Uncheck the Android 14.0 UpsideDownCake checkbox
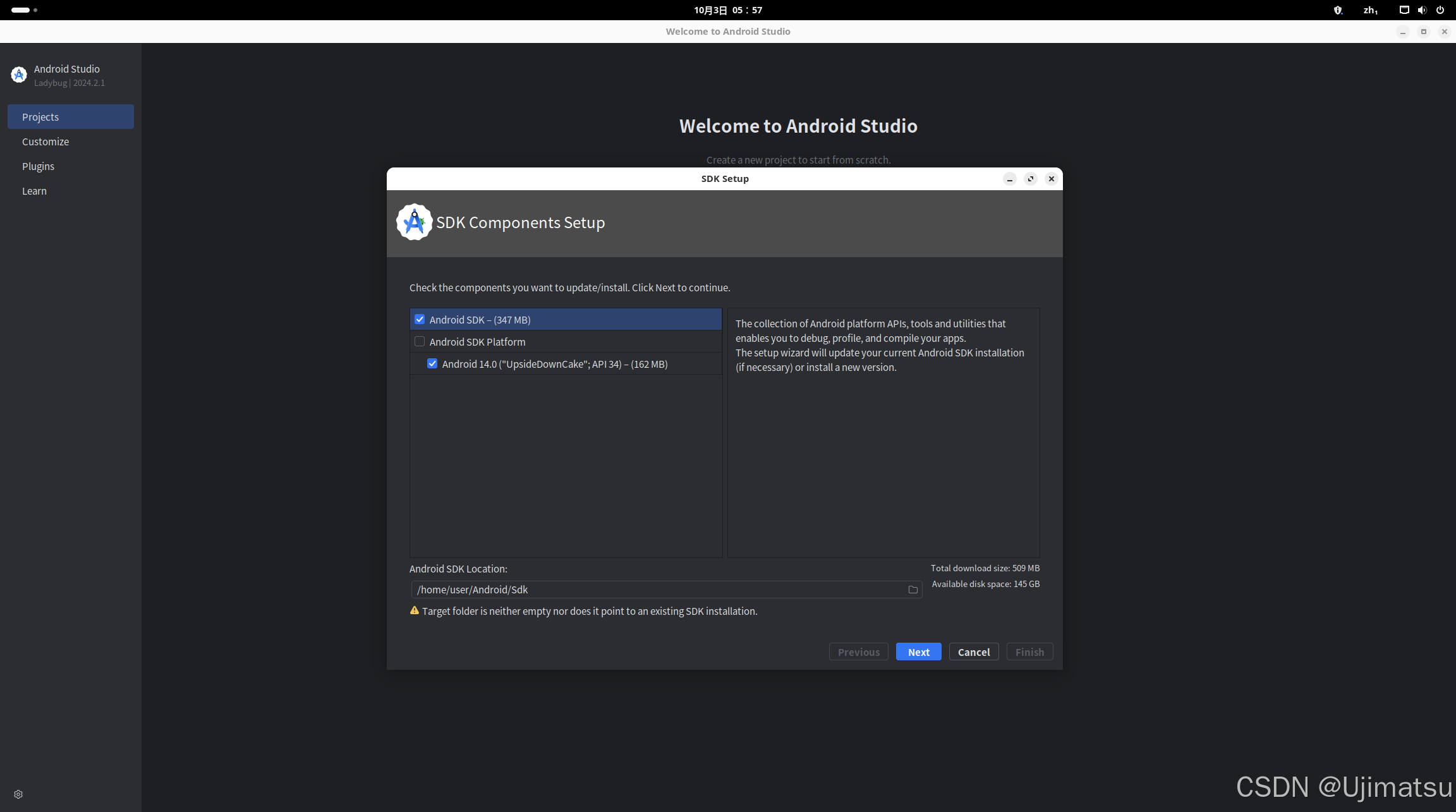This screenshot has width=1456, height=812. [432, 364]
